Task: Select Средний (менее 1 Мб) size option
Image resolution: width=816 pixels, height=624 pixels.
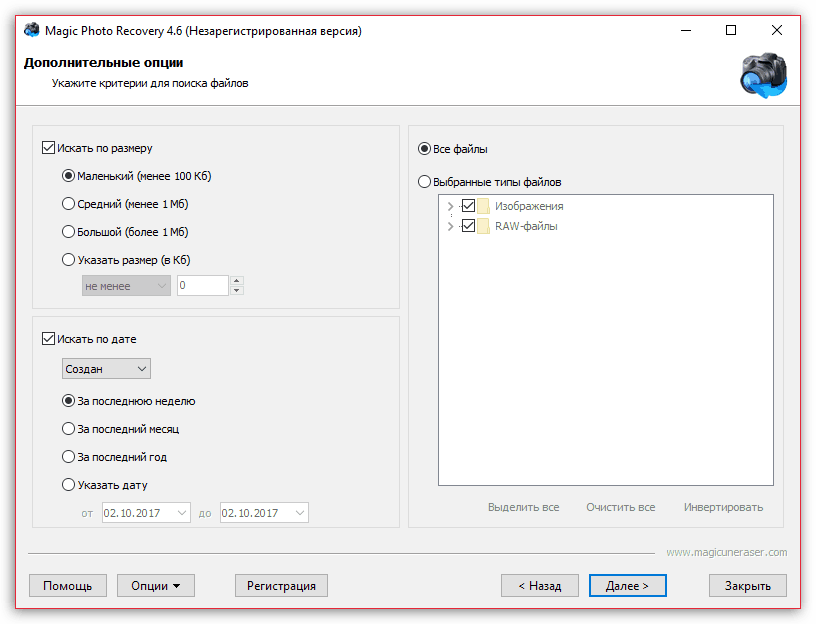Action: 68,204
